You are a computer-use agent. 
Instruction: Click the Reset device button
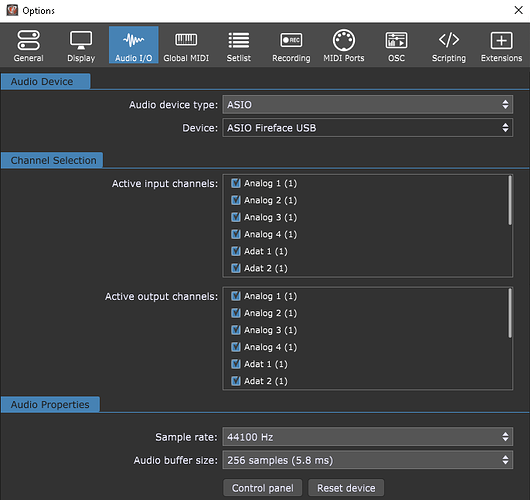click(x=346, y=488)
